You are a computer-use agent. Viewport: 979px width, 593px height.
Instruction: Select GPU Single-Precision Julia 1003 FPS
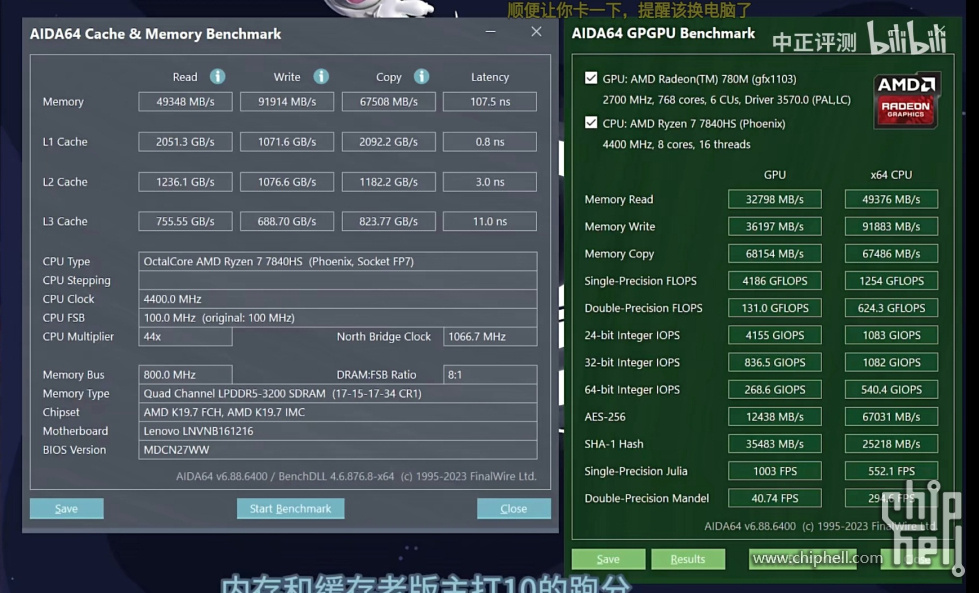775,471
